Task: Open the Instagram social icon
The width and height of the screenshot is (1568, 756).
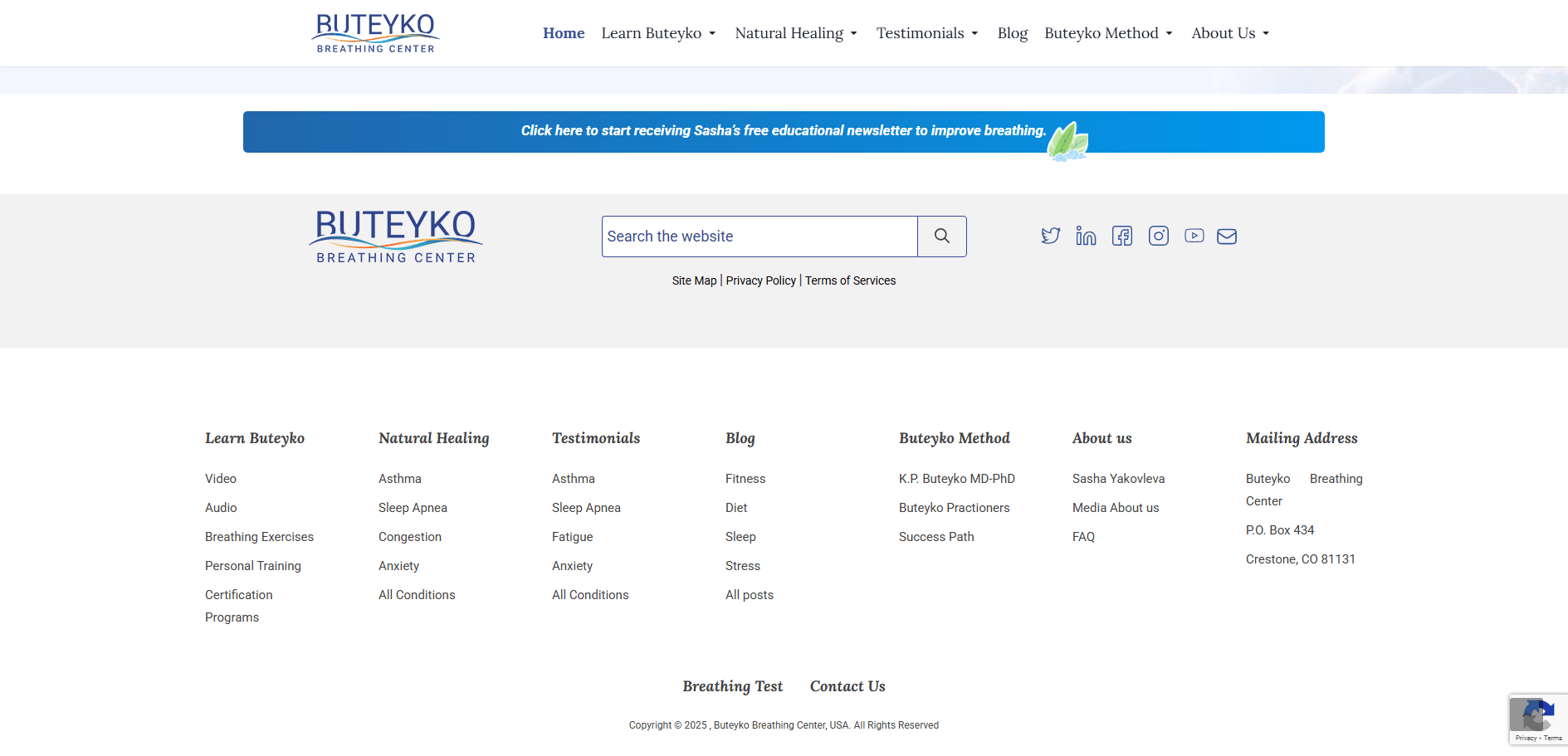Action: [1158, 236]
